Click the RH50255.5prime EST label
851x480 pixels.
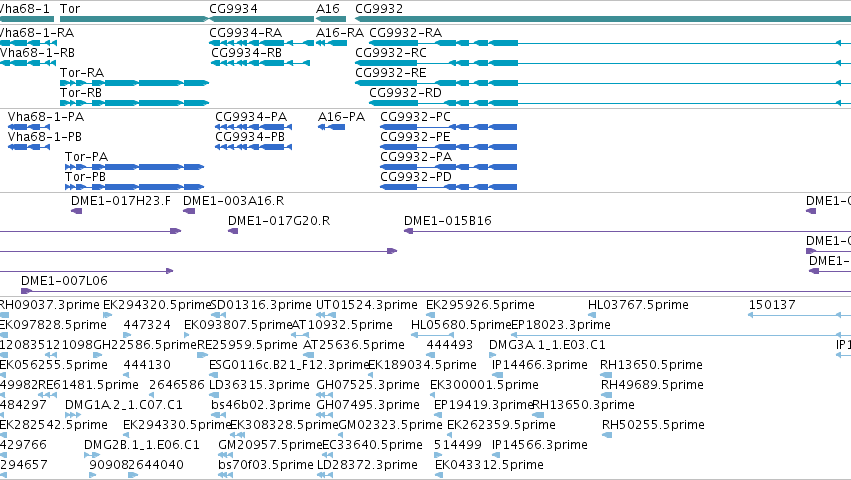pos(653,425)
